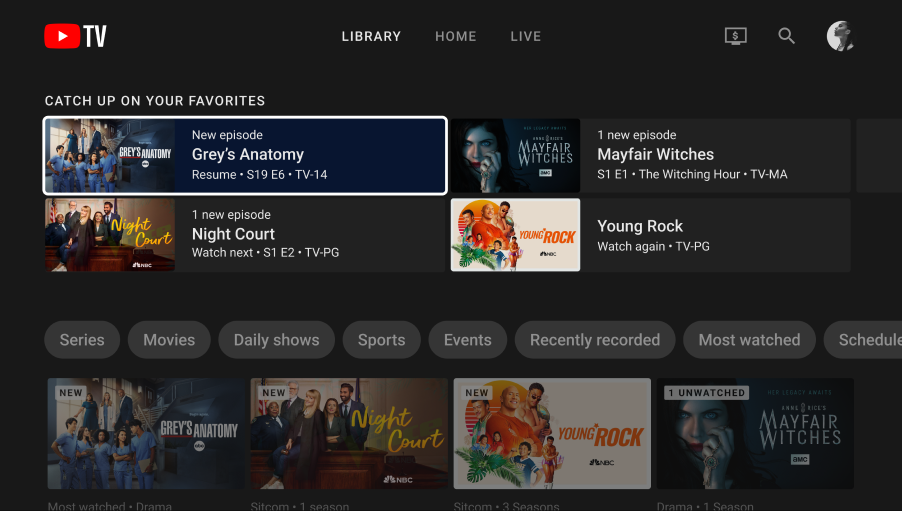Screen dimensions: 902x511
Task: Click the NEW badge on Grey's Anatomy poster
Action: 71,392
